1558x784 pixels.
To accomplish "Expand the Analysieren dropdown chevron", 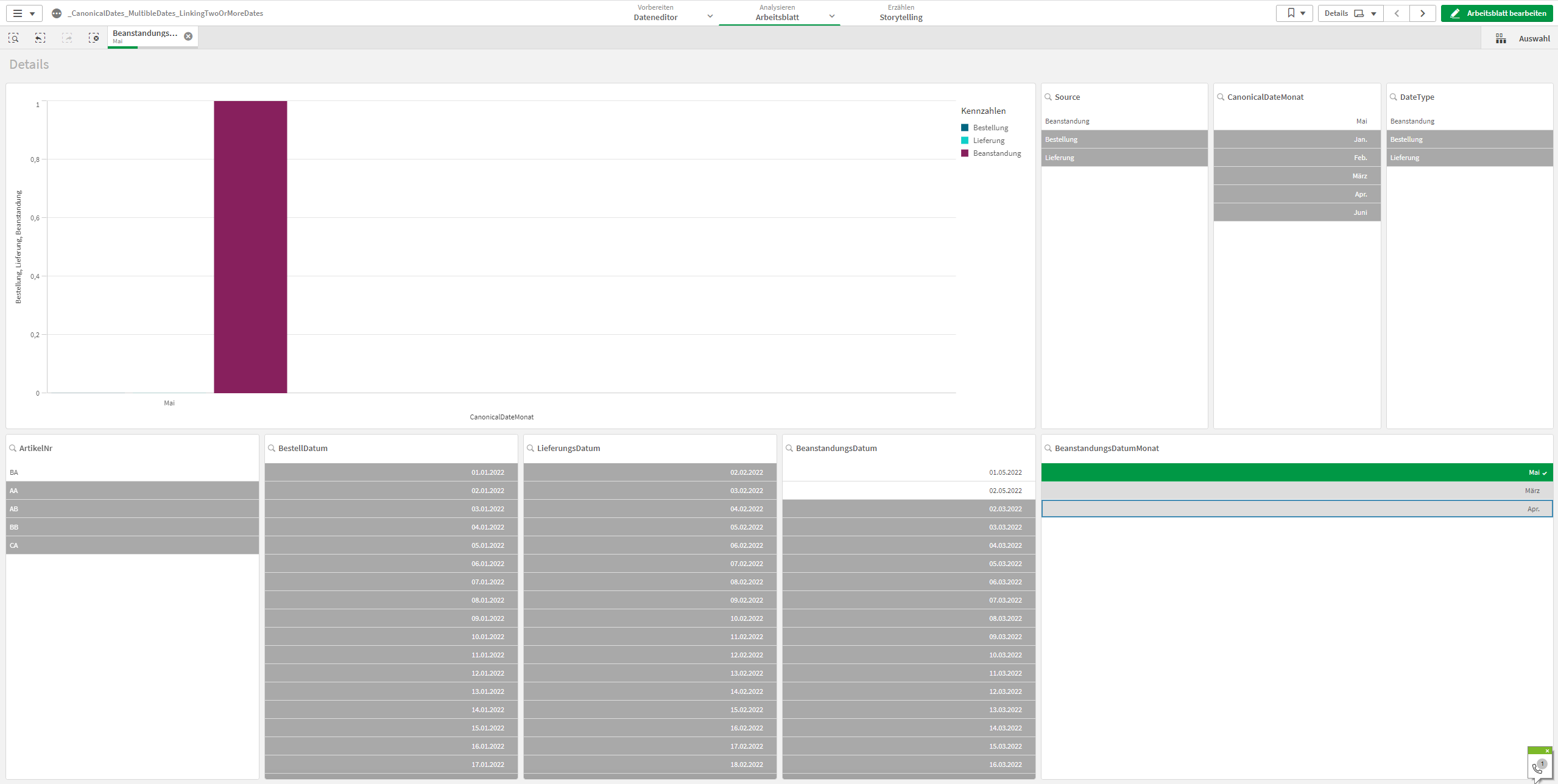I will point(831,16).
